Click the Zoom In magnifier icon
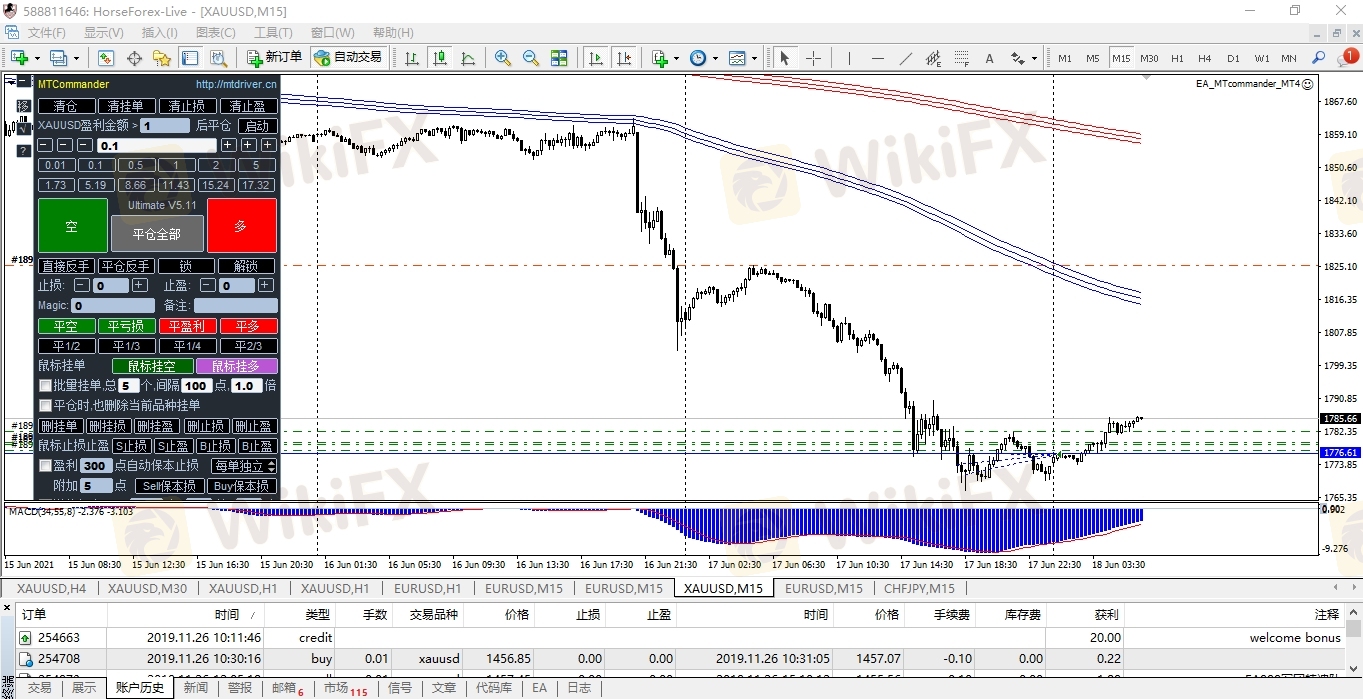The width and height of the screenshot is (1363, 699). (x=502, y=58)
